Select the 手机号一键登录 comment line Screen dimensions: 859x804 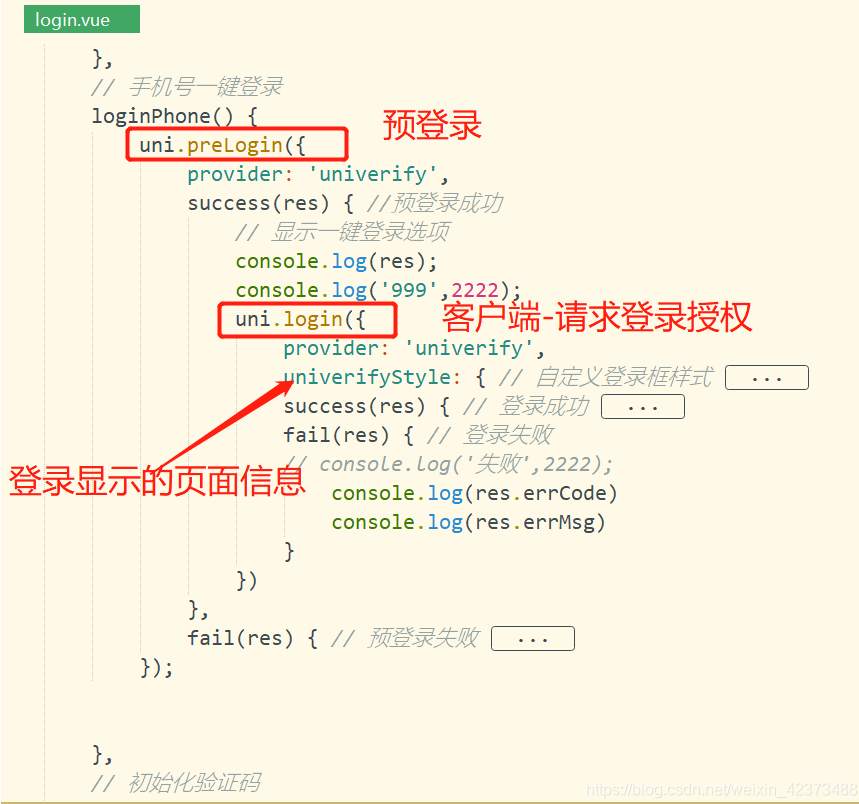187,87
